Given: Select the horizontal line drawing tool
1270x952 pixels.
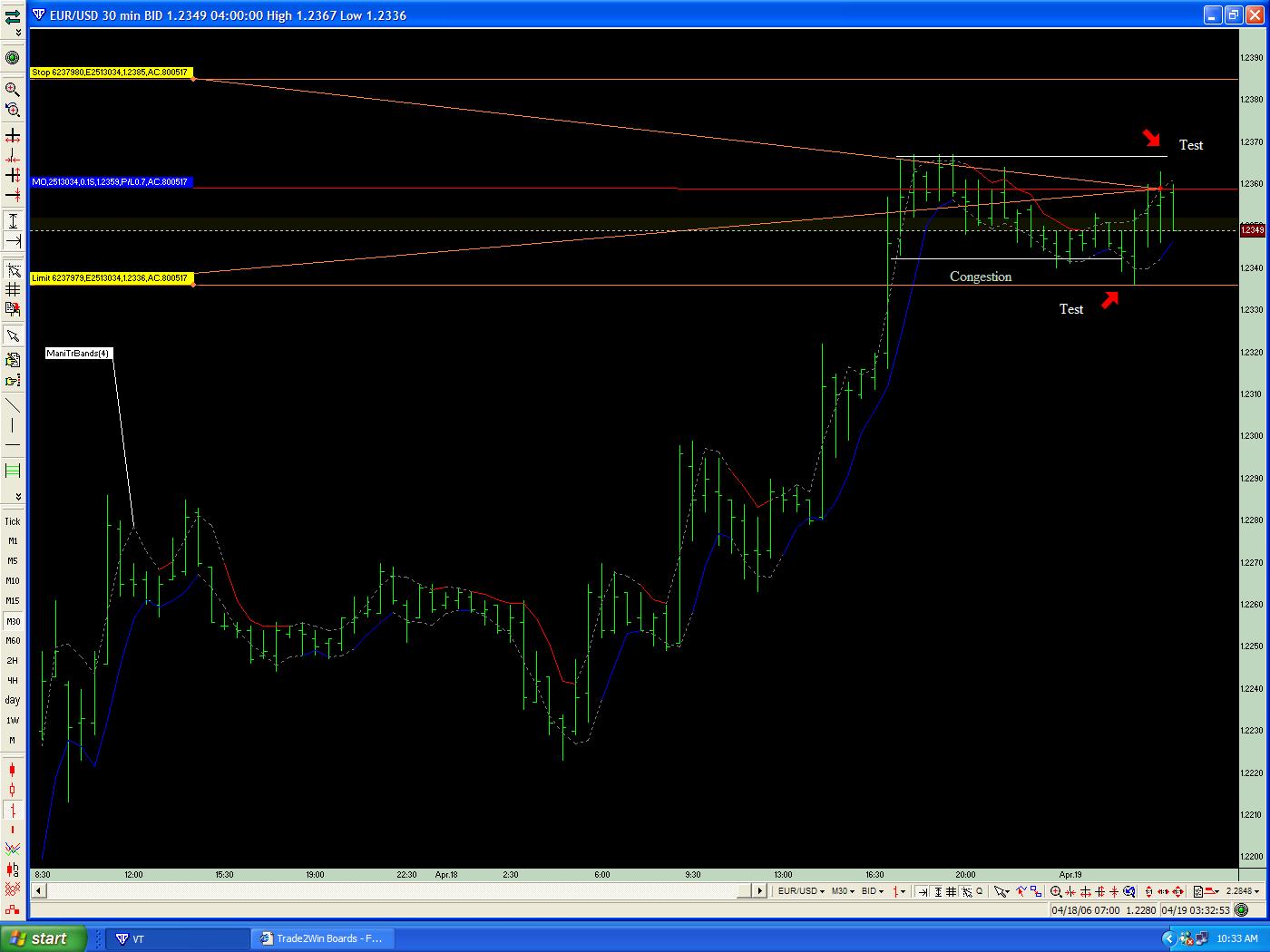Looking at the screenshot, I should (13, 445).
